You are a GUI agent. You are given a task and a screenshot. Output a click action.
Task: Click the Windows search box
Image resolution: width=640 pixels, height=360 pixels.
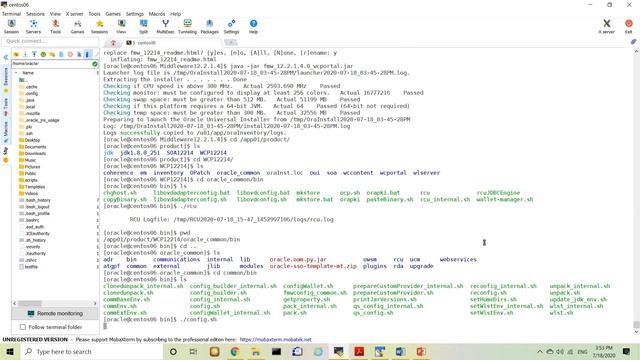[x=92, y=351]
